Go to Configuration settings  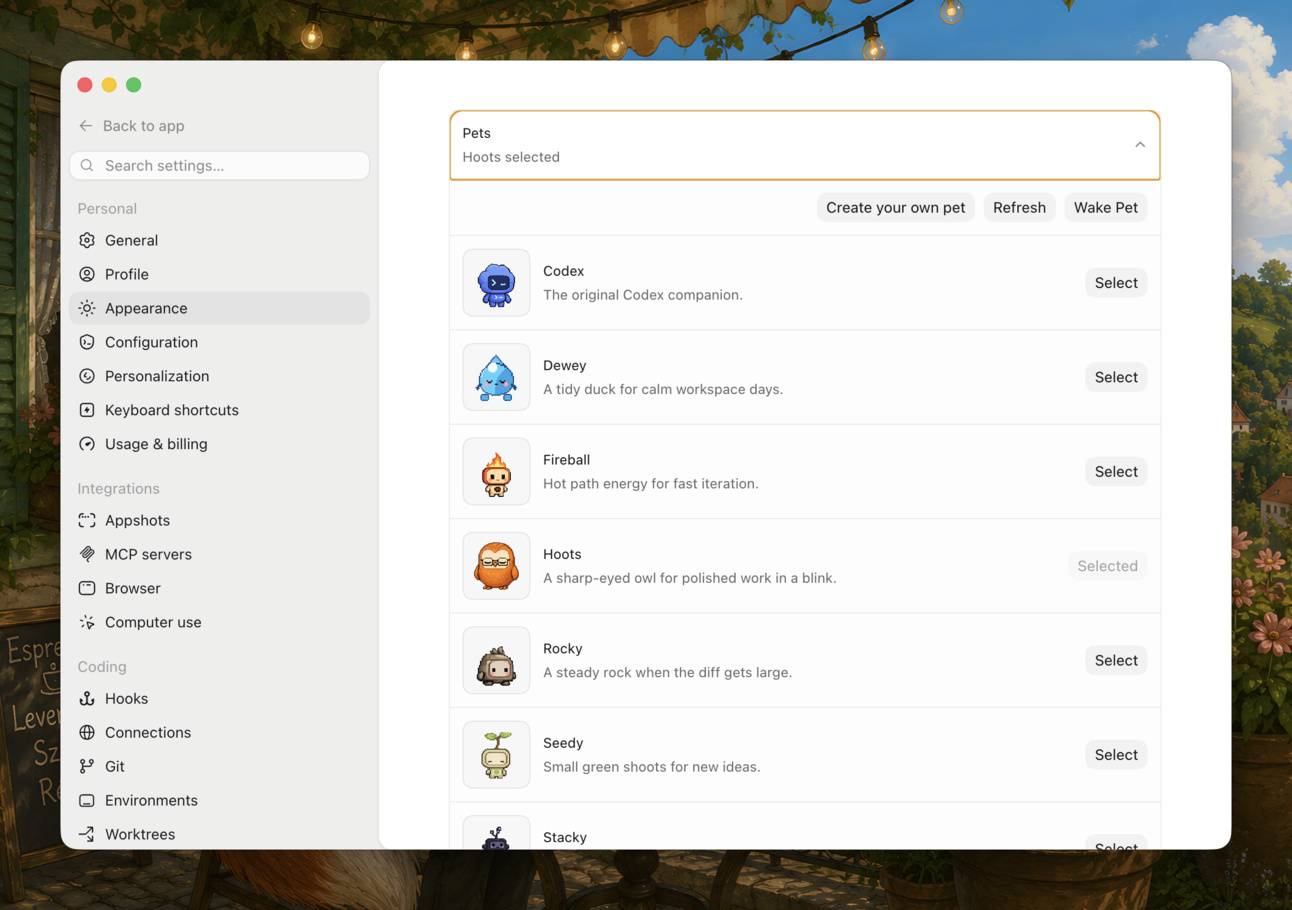(220, 342)
